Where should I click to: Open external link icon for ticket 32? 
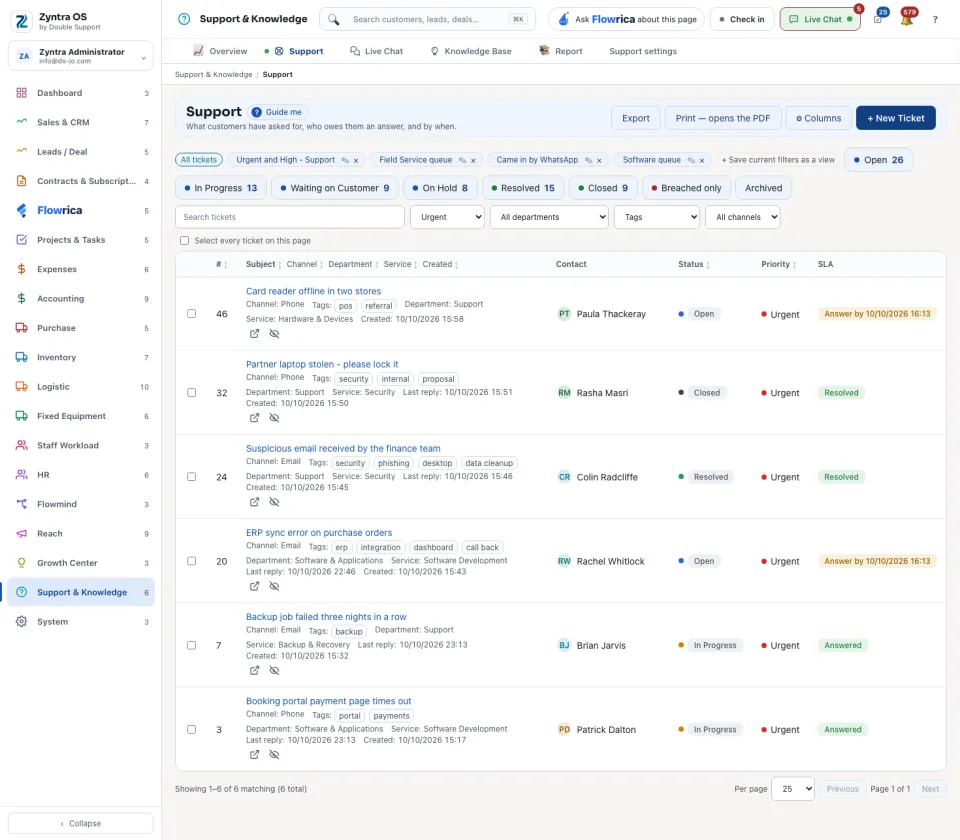point(254,418)
